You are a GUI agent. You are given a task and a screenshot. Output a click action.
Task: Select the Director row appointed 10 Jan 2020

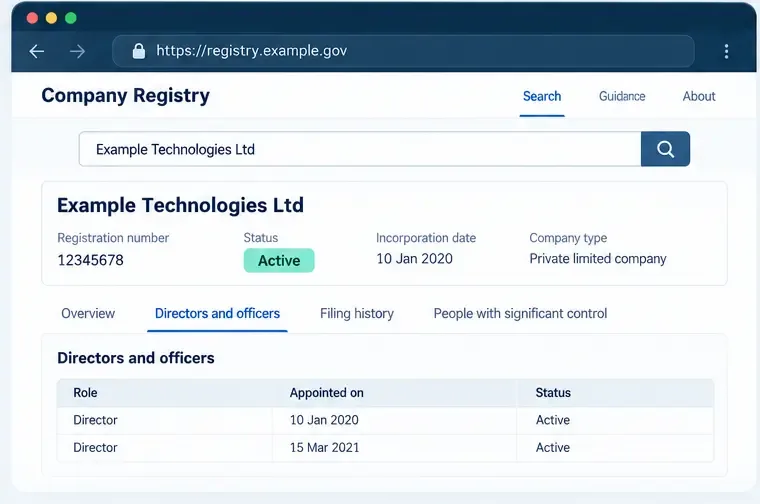click(x=385, y=420)
